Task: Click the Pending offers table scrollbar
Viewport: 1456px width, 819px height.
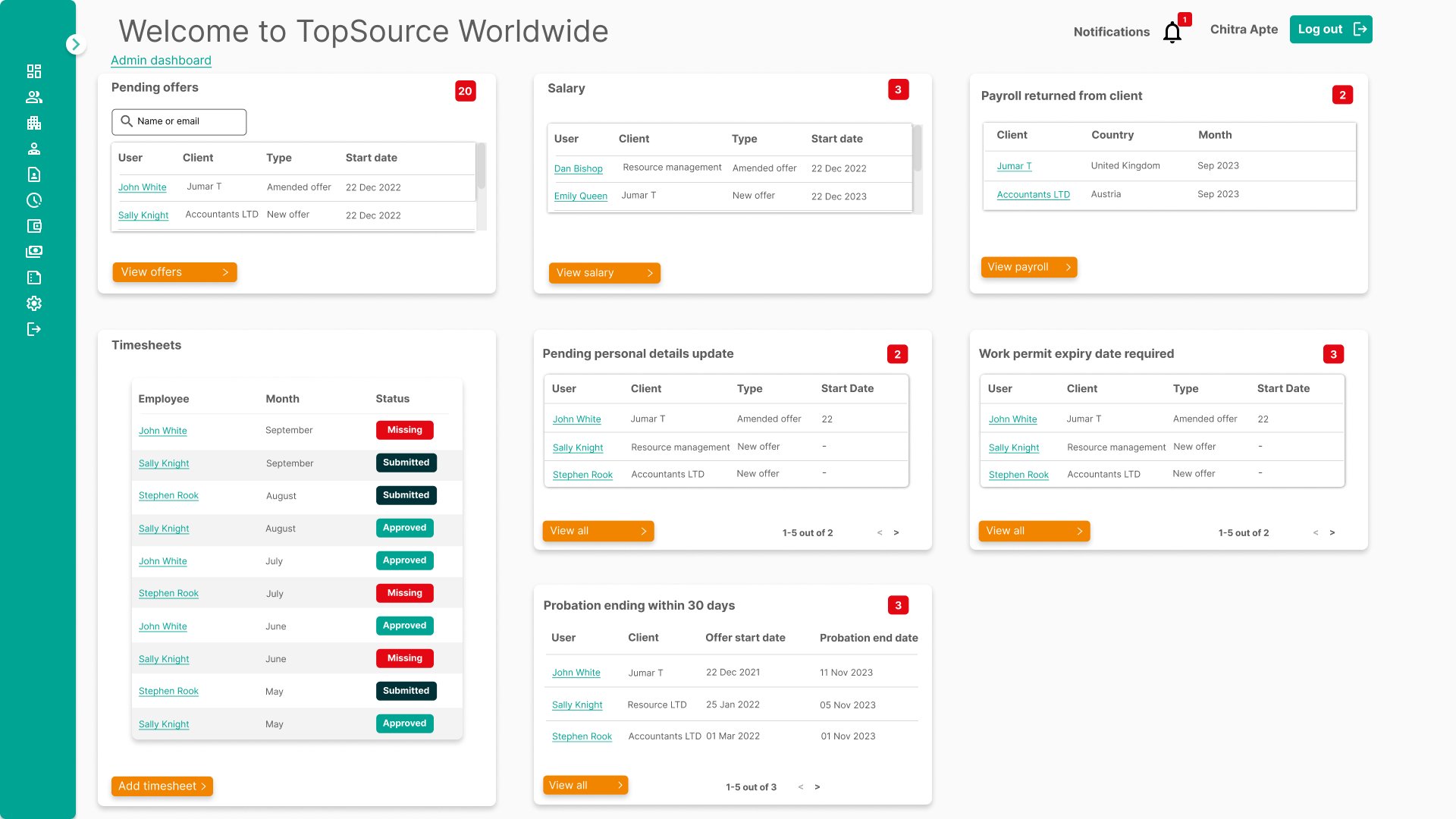Action: pos(481,166)
